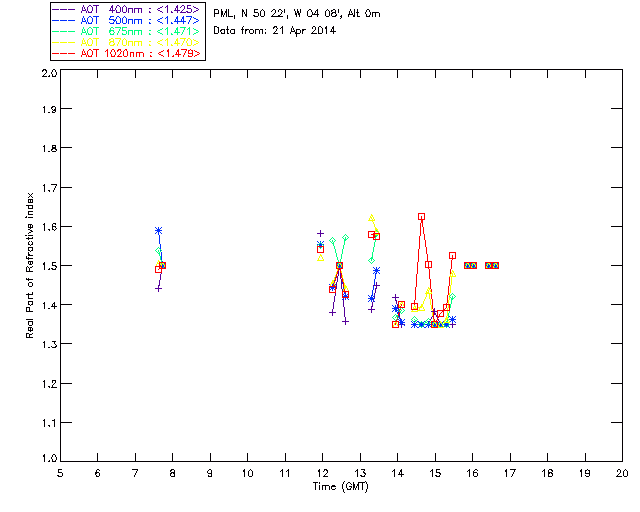
Task: Click the y-axis label 1.9
Action: [49, 109]
